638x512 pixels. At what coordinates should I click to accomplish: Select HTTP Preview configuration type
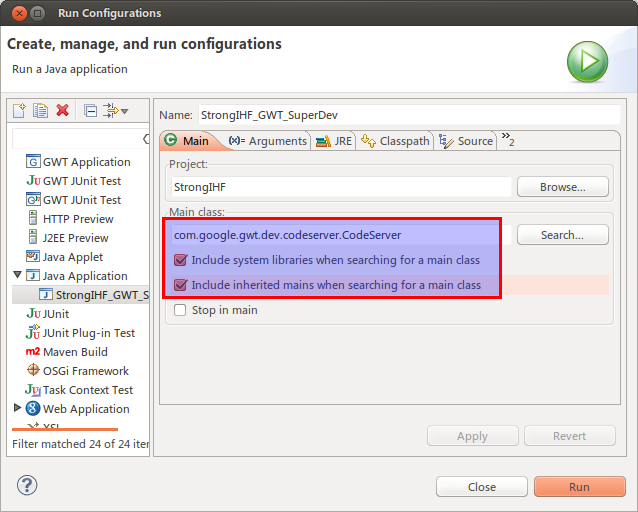pyautogui.click(x=69, y=219)
